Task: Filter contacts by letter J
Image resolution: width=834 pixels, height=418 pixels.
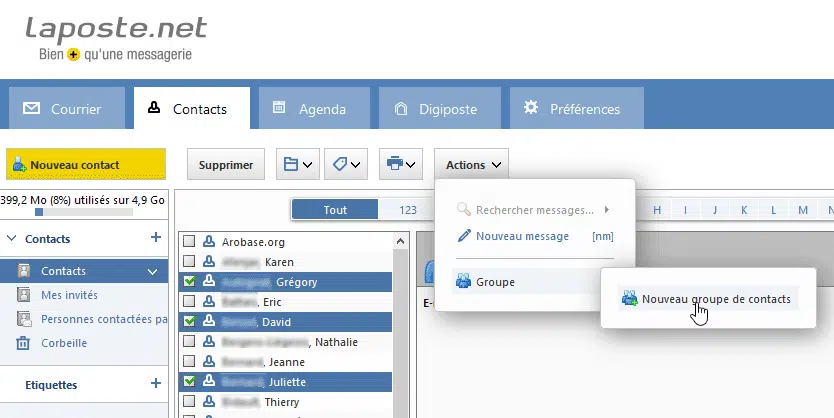Action: [x=715, y=210]
